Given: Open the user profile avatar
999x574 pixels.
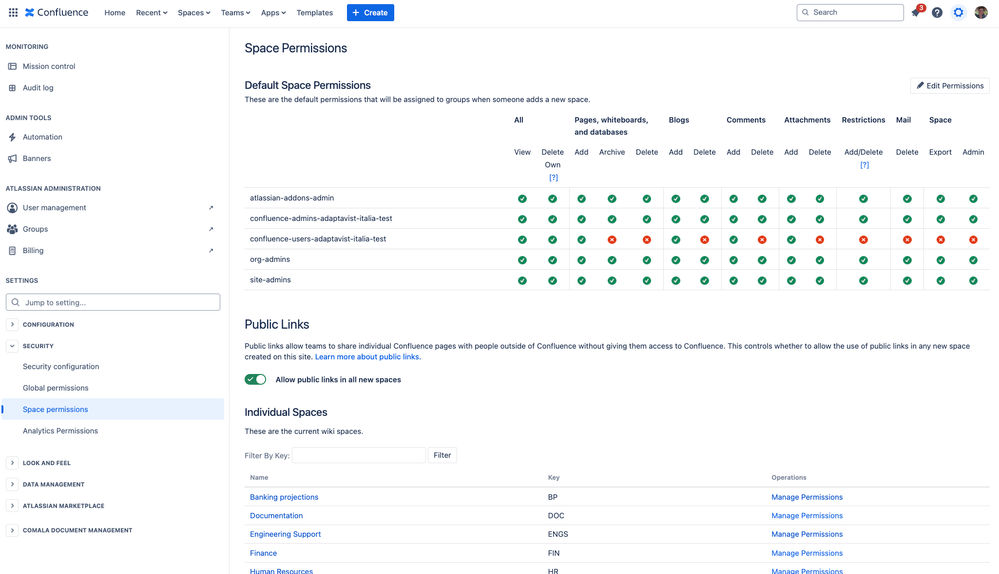Looking at the screenshot, I should pos(981,12).
